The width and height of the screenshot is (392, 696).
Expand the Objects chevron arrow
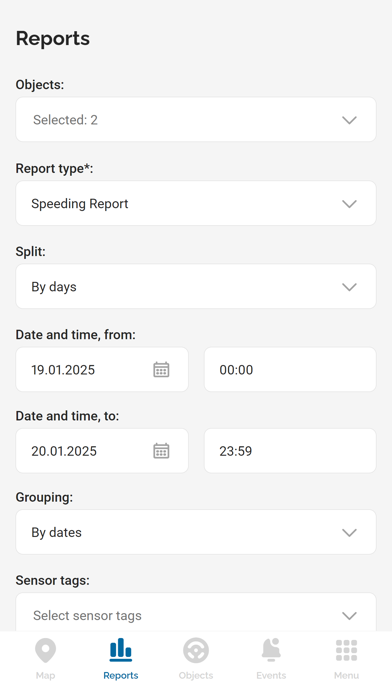[349, 120]
